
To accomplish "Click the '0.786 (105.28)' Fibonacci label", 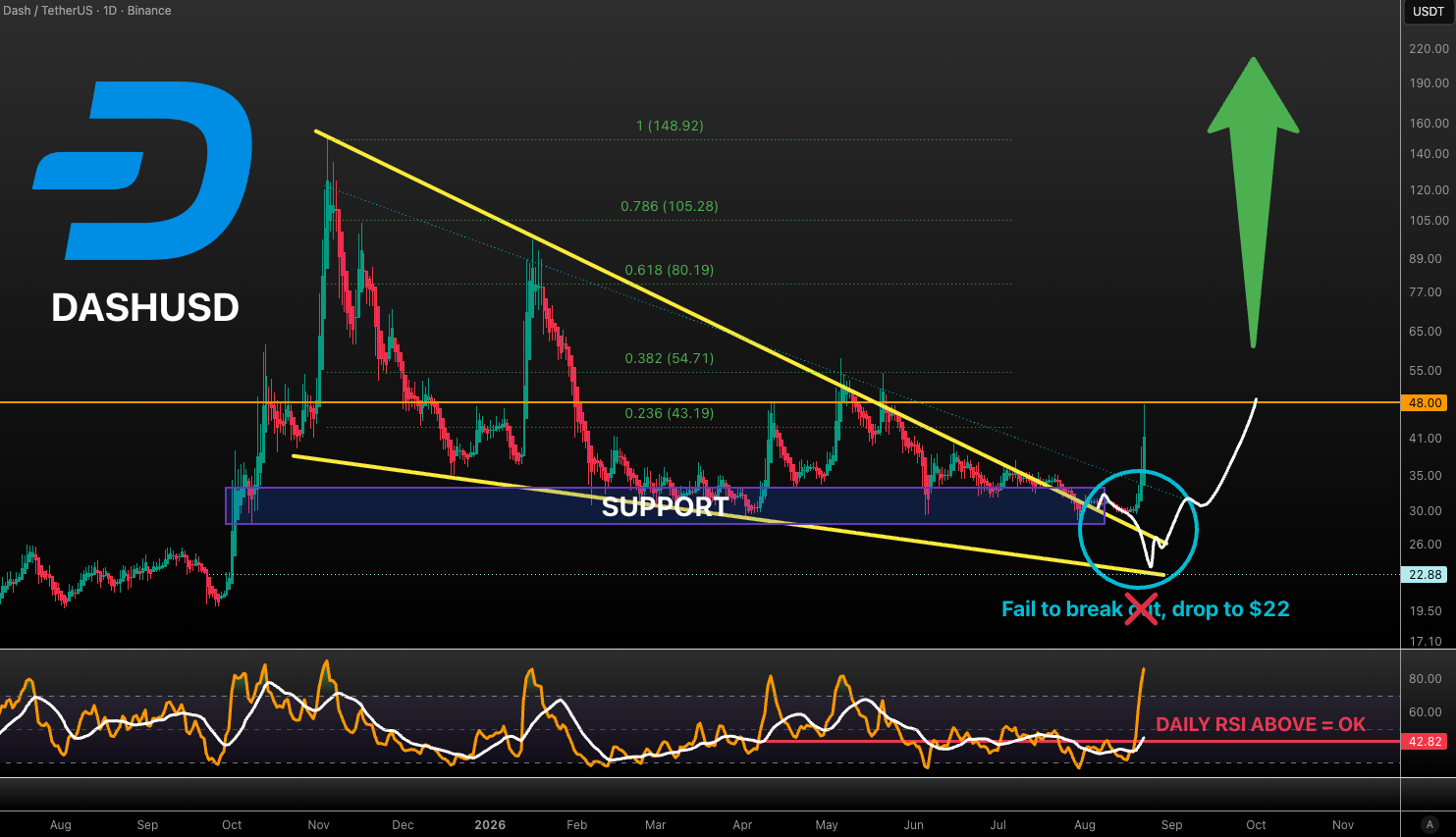I will pyautogui.click(x=670, y=206).
